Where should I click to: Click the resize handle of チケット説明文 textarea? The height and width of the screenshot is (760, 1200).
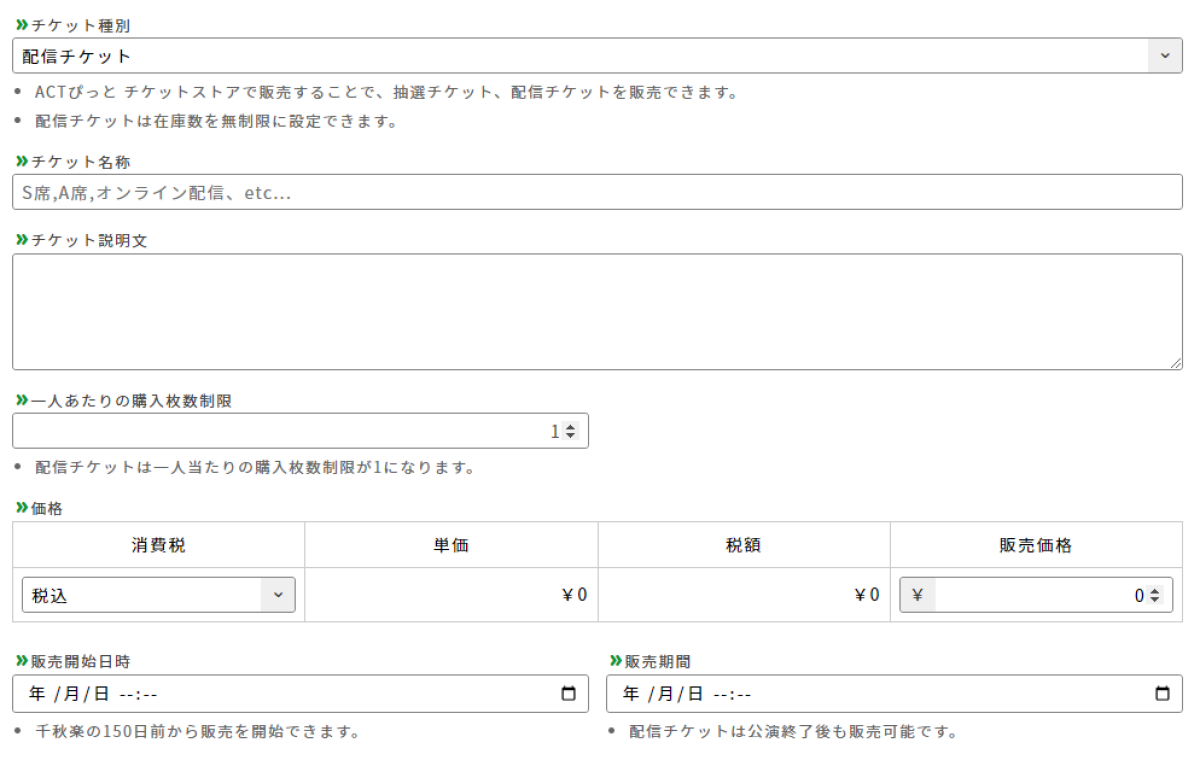[x=1176, y=363]
